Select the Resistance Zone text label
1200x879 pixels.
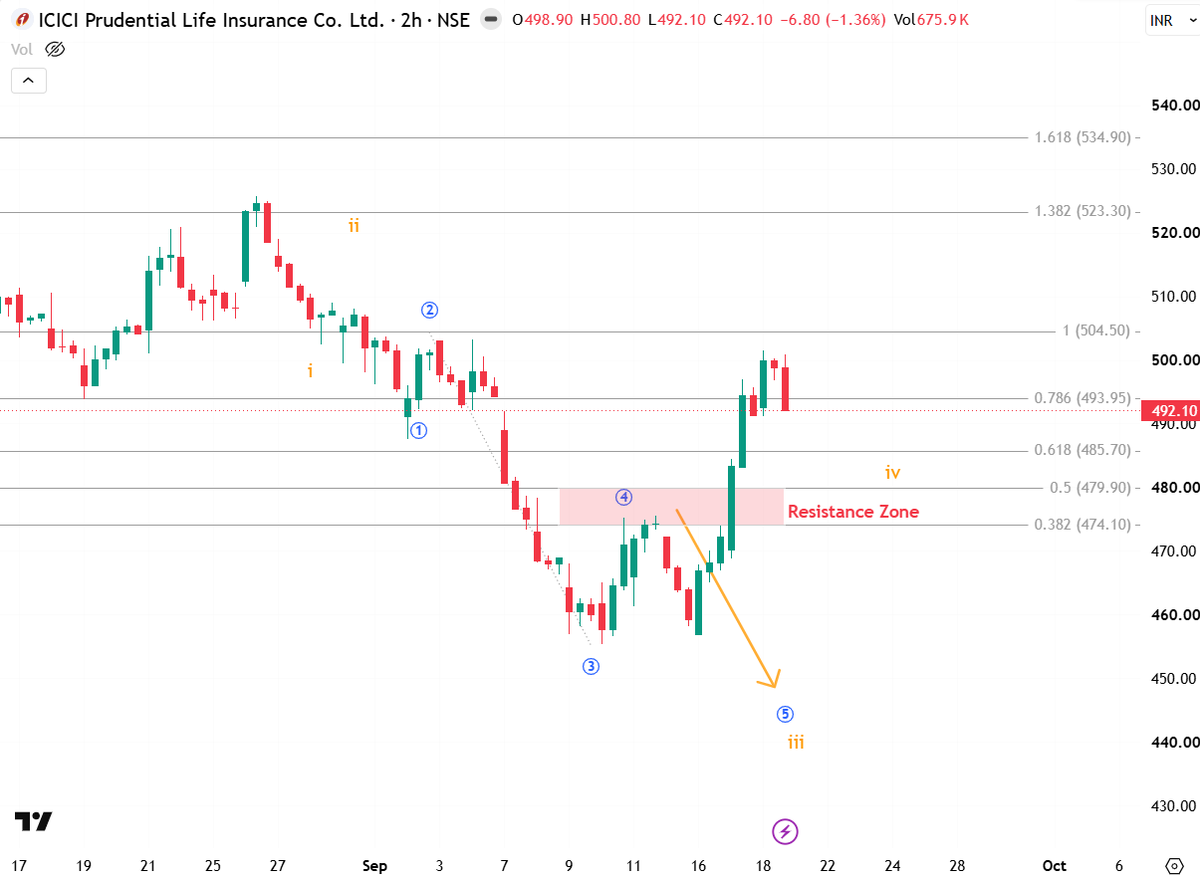(x=853, y=512)
